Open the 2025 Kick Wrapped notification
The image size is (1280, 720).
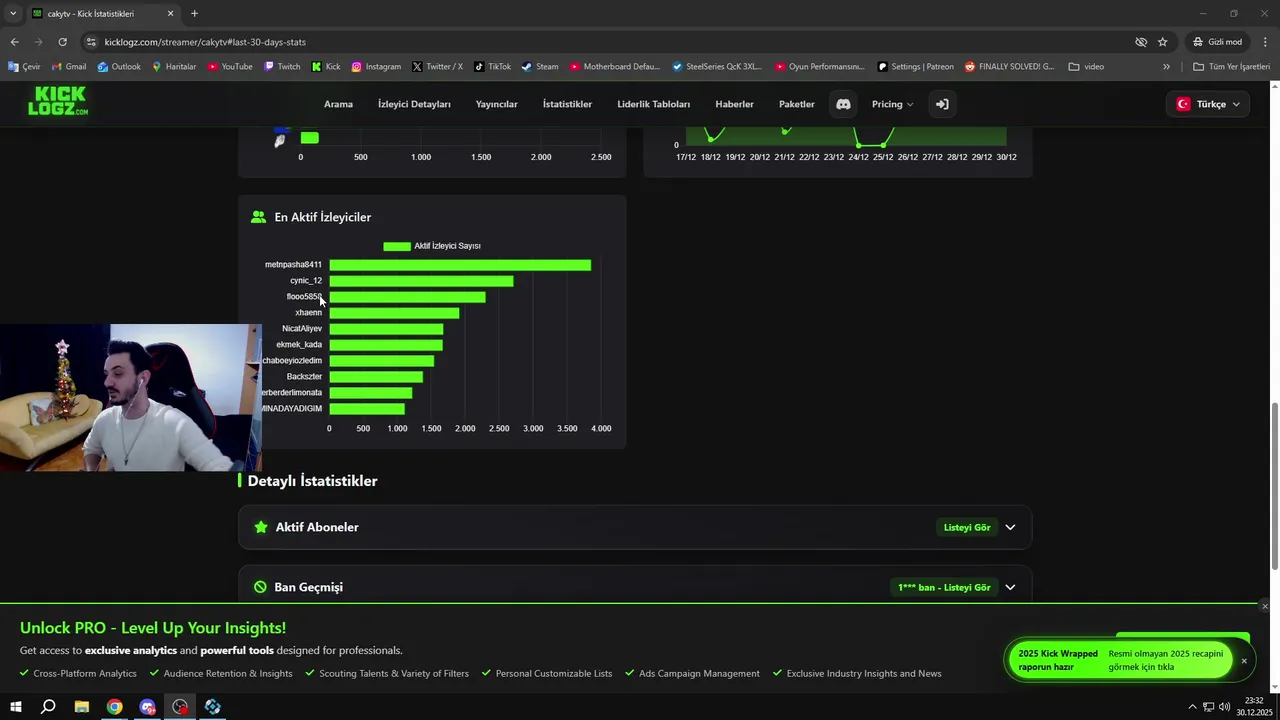coord(1120,660)
